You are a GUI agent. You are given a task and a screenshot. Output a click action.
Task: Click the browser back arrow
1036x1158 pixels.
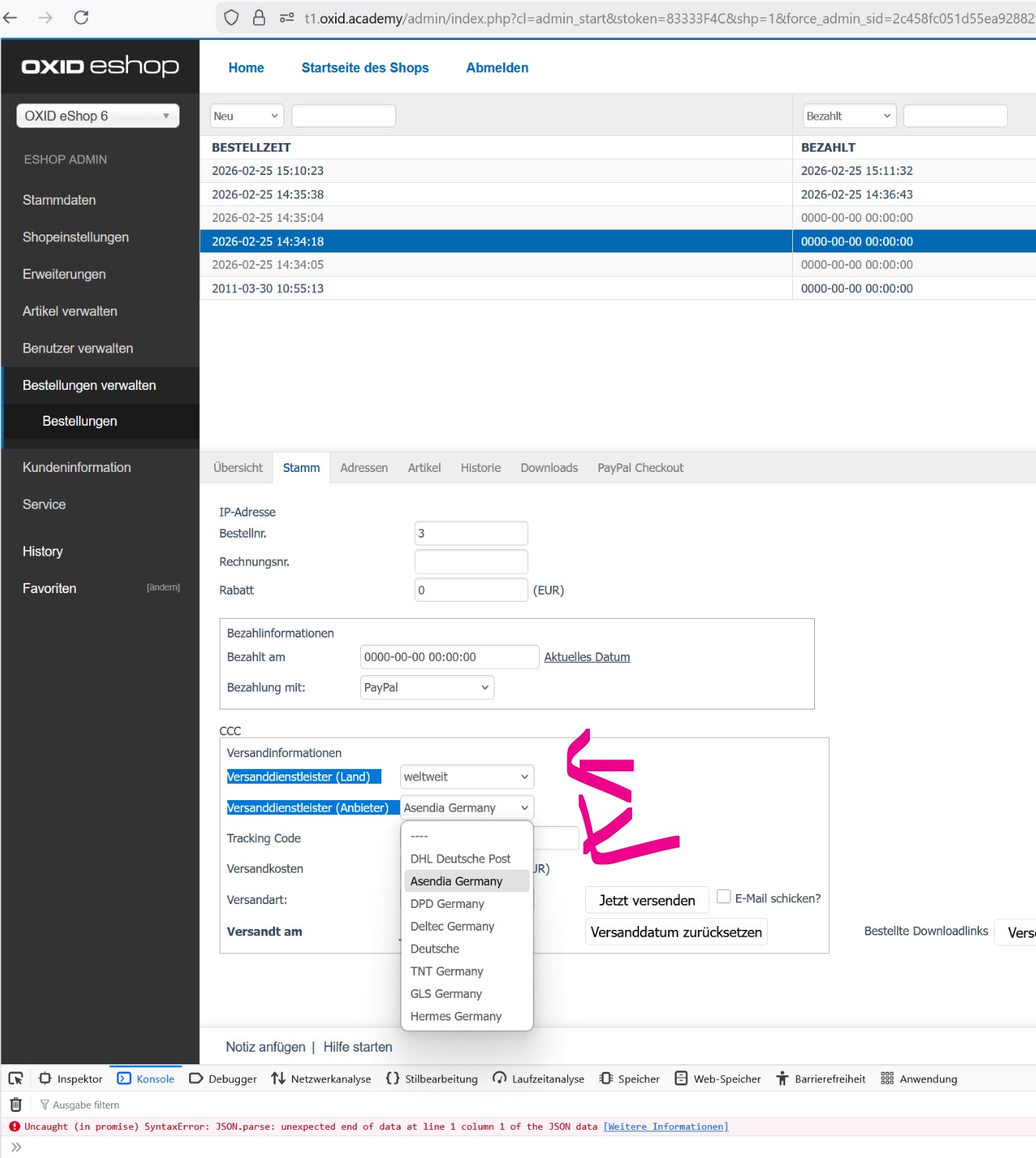[11, 17]
